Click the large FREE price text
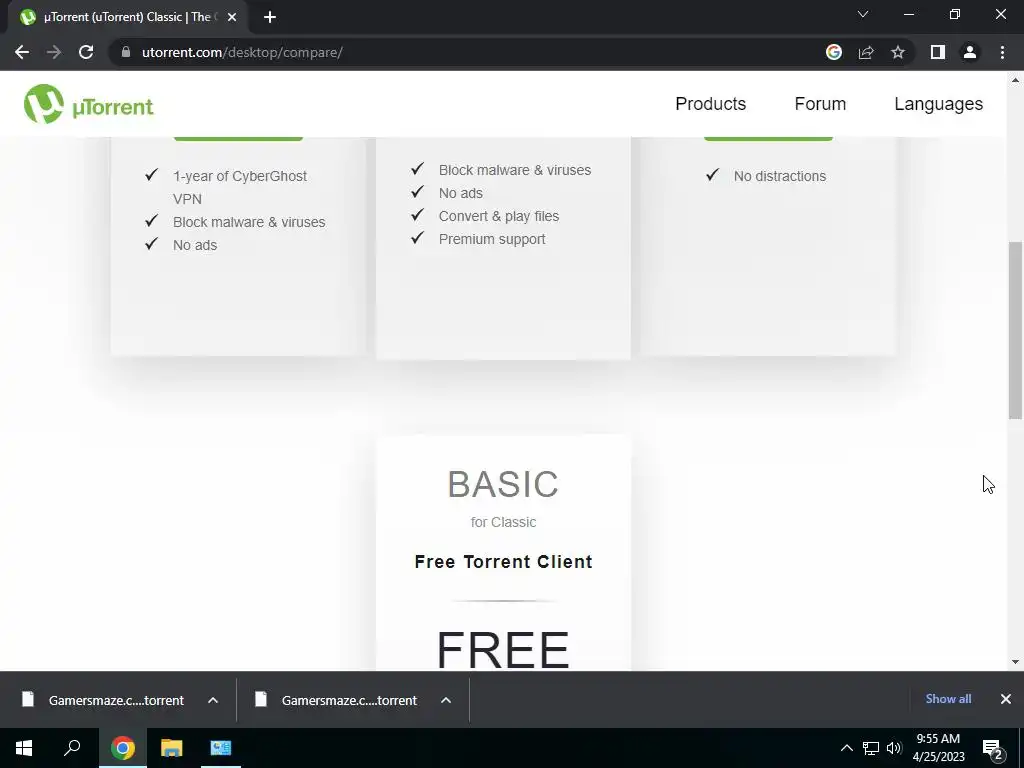The width and height of the screenshot is (1024, 768). pyautogui.click(x=504, y=649)
